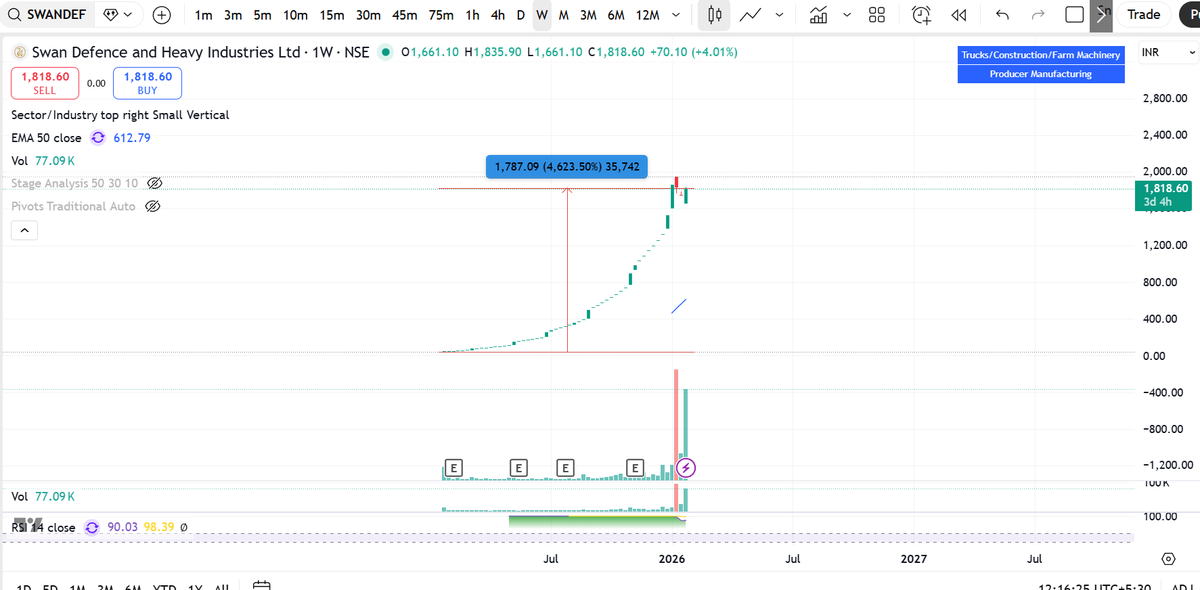
Task: Switch to the 15m timeframe
Action: [x=331, y=15]
